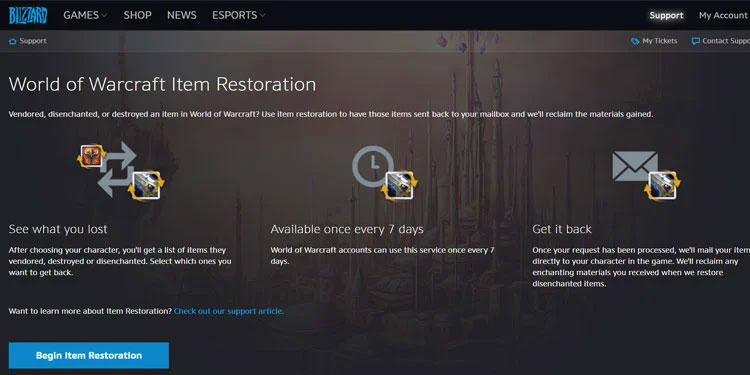The image size is (750, 375).
Task: Click the Begin Item Restoration button
Action: 89,355
